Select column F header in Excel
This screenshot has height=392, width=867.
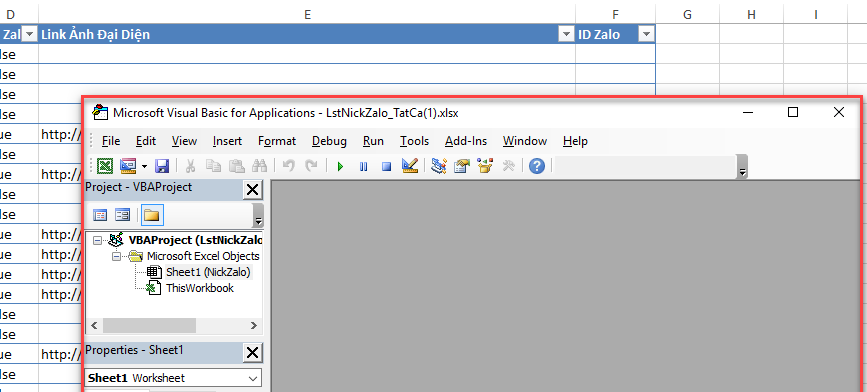(615, 15)
